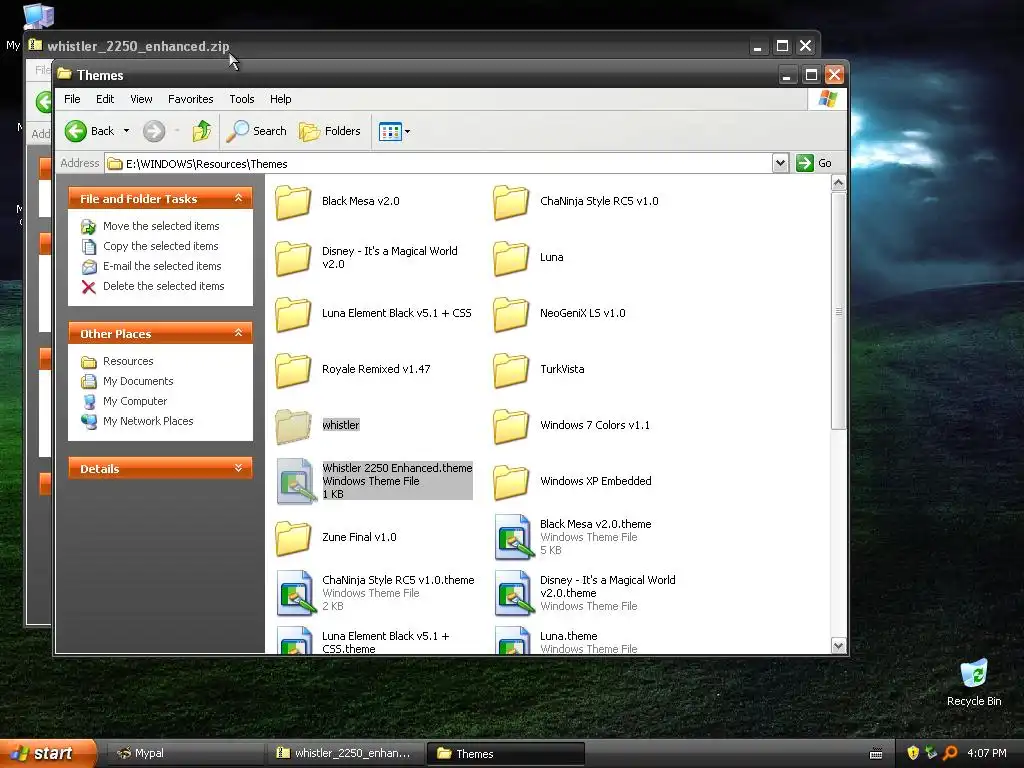Click the Back arrow icon
1024x768 pixels.
[x=76, y=131]
